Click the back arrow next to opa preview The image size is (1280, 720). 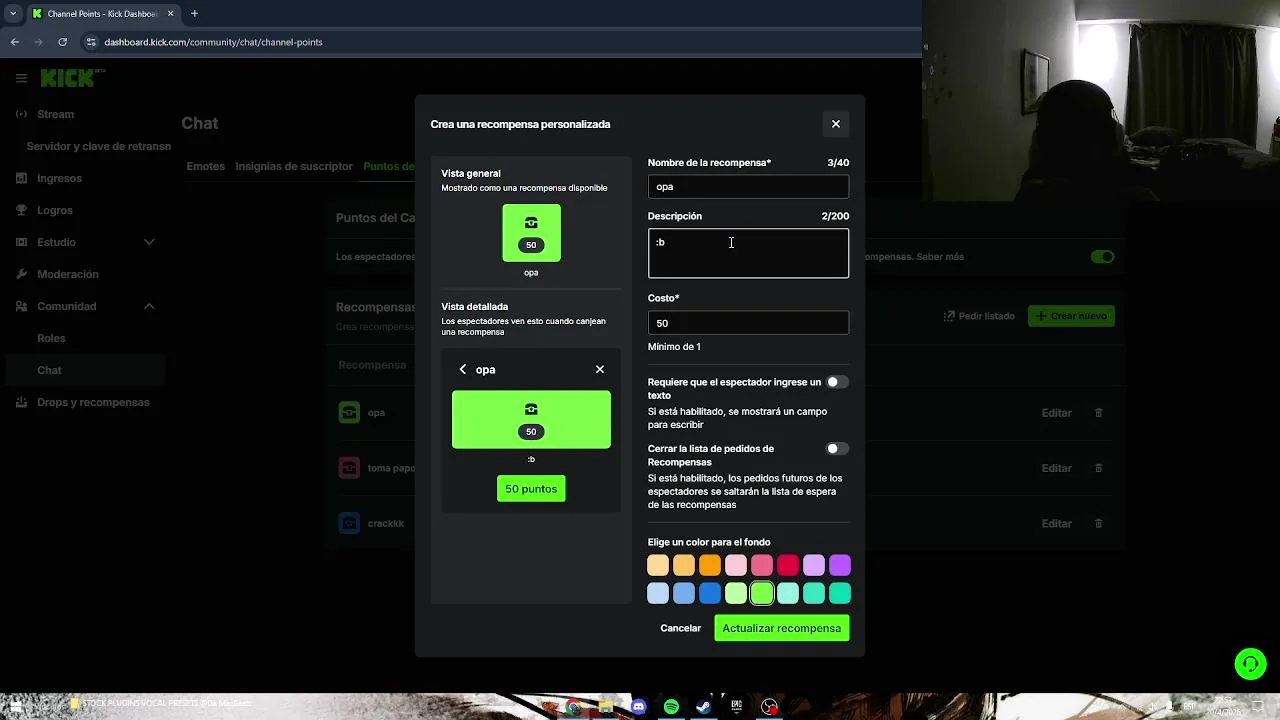(x=462, y=370)
